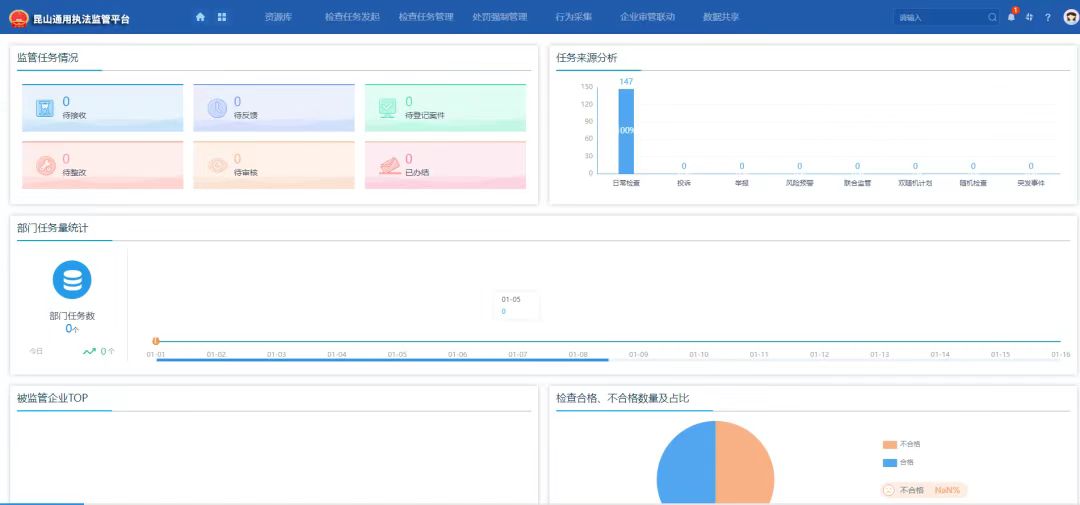Expand the 处罚强制管理 menu
The width and height of the screenshot is (1080, 505).
(499, 17)
